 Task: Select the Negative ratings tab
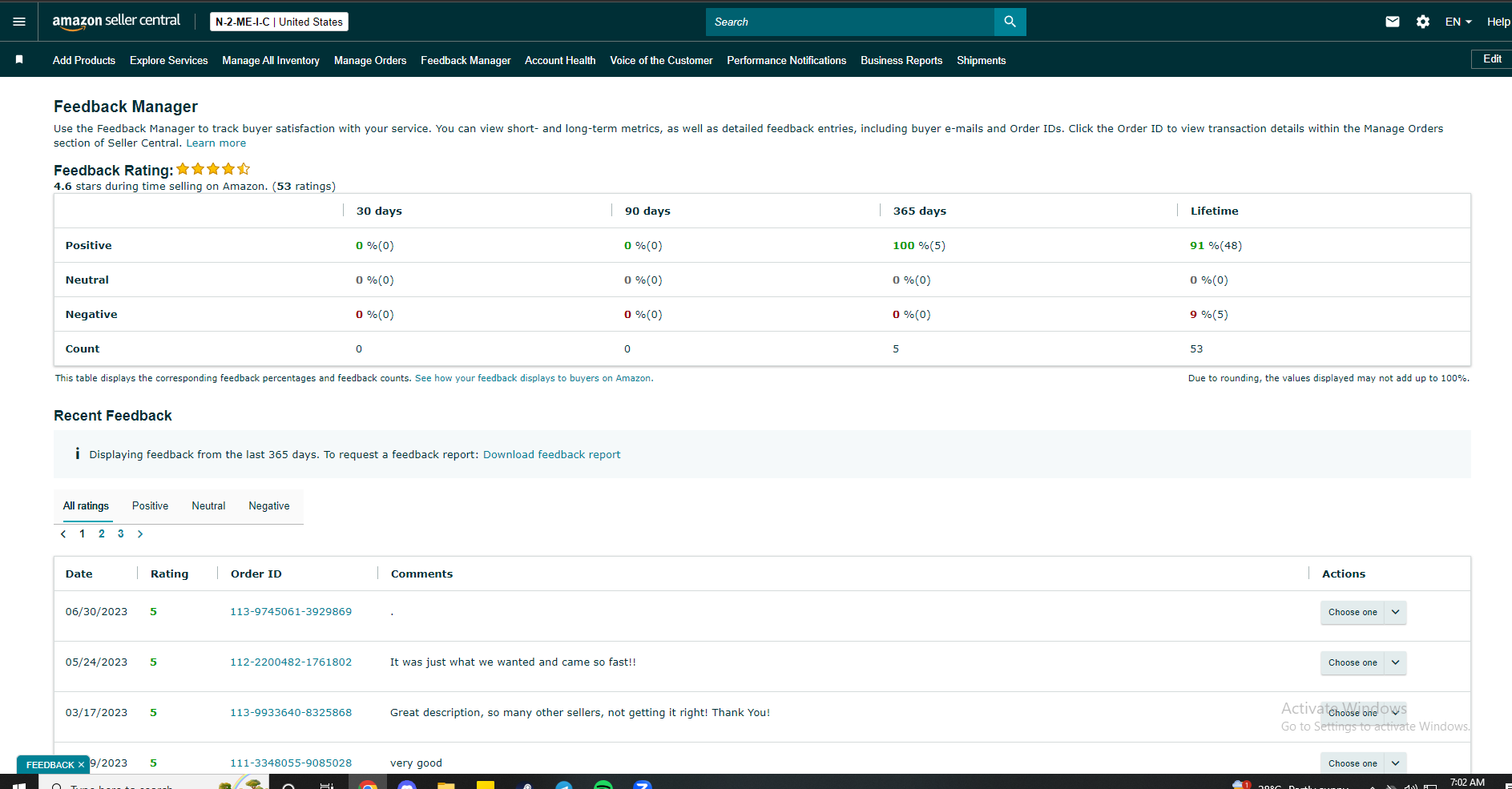(x=269, y=505)
